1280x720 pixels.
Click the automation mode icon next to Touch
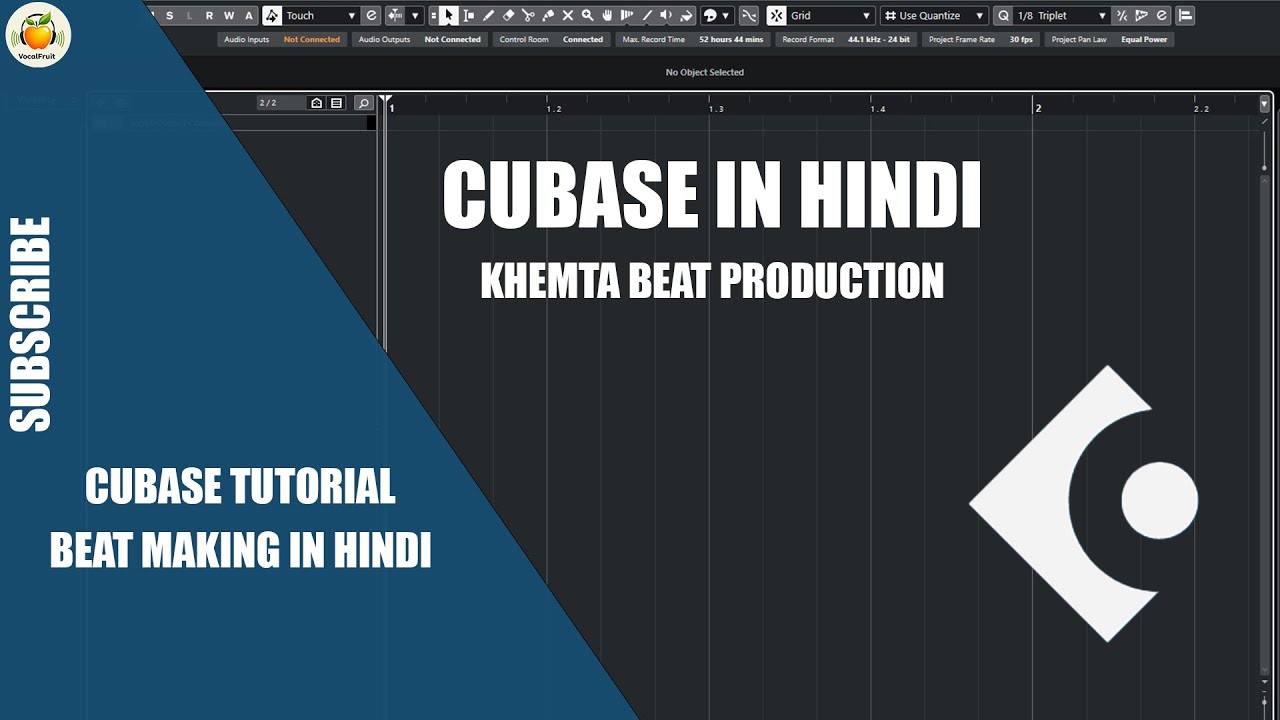coord(272,15)
